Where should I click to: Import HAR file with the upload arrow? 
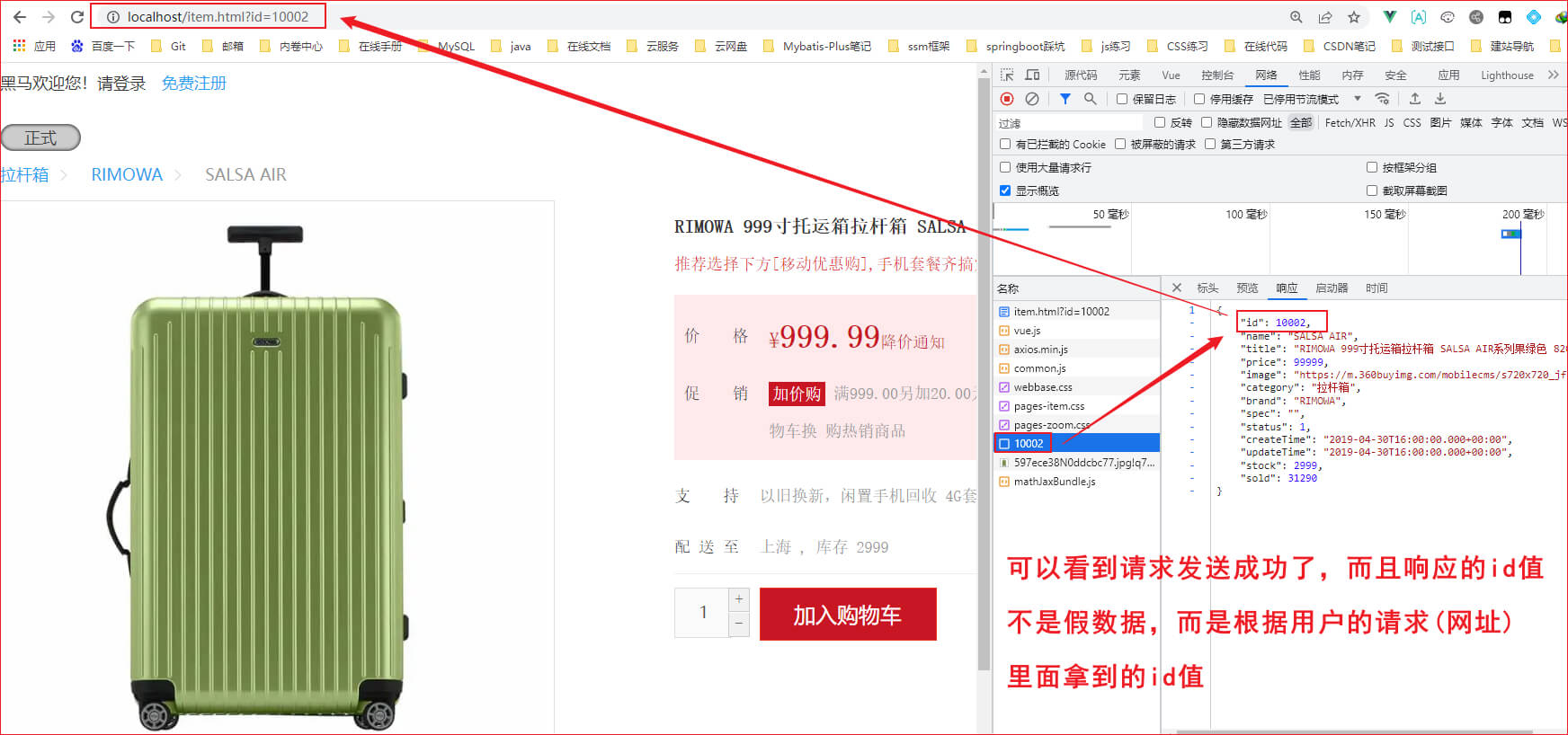pos(1415,99)
